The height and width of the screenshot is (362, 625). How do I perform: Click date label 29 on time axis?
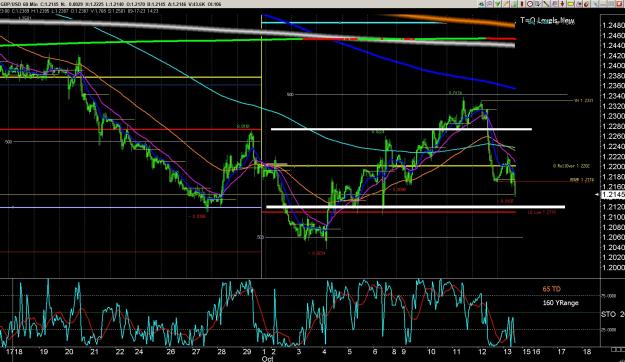(247, 352)
